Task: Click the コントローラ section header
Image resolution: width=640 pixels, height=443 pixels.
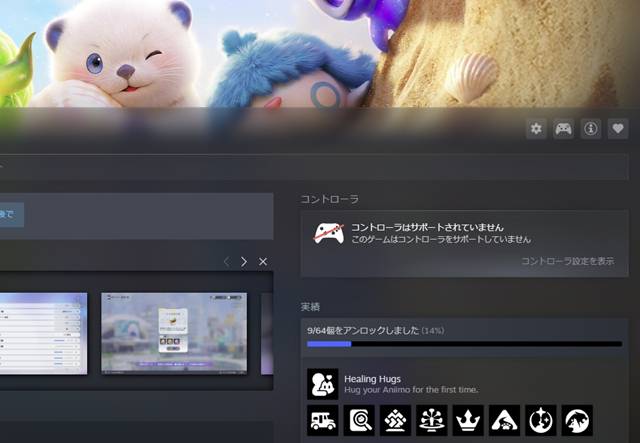Action: pos(329,199)
